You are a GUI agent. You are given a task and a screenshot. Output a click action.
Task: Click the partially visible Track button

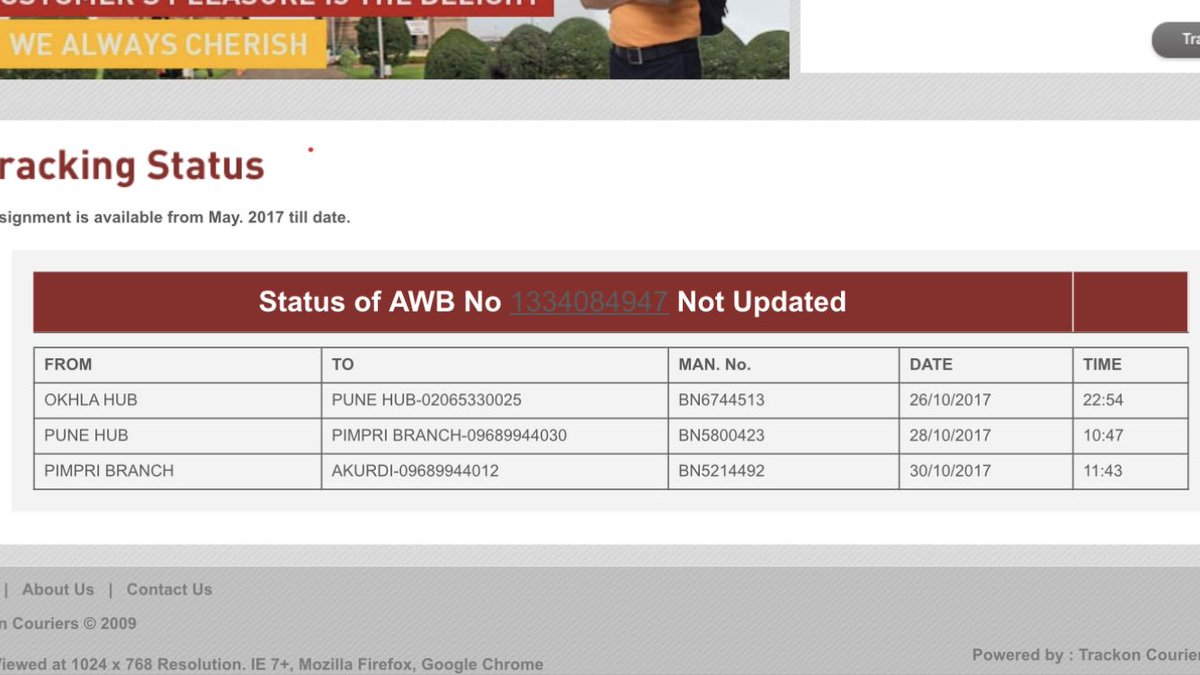(1177, 40)
